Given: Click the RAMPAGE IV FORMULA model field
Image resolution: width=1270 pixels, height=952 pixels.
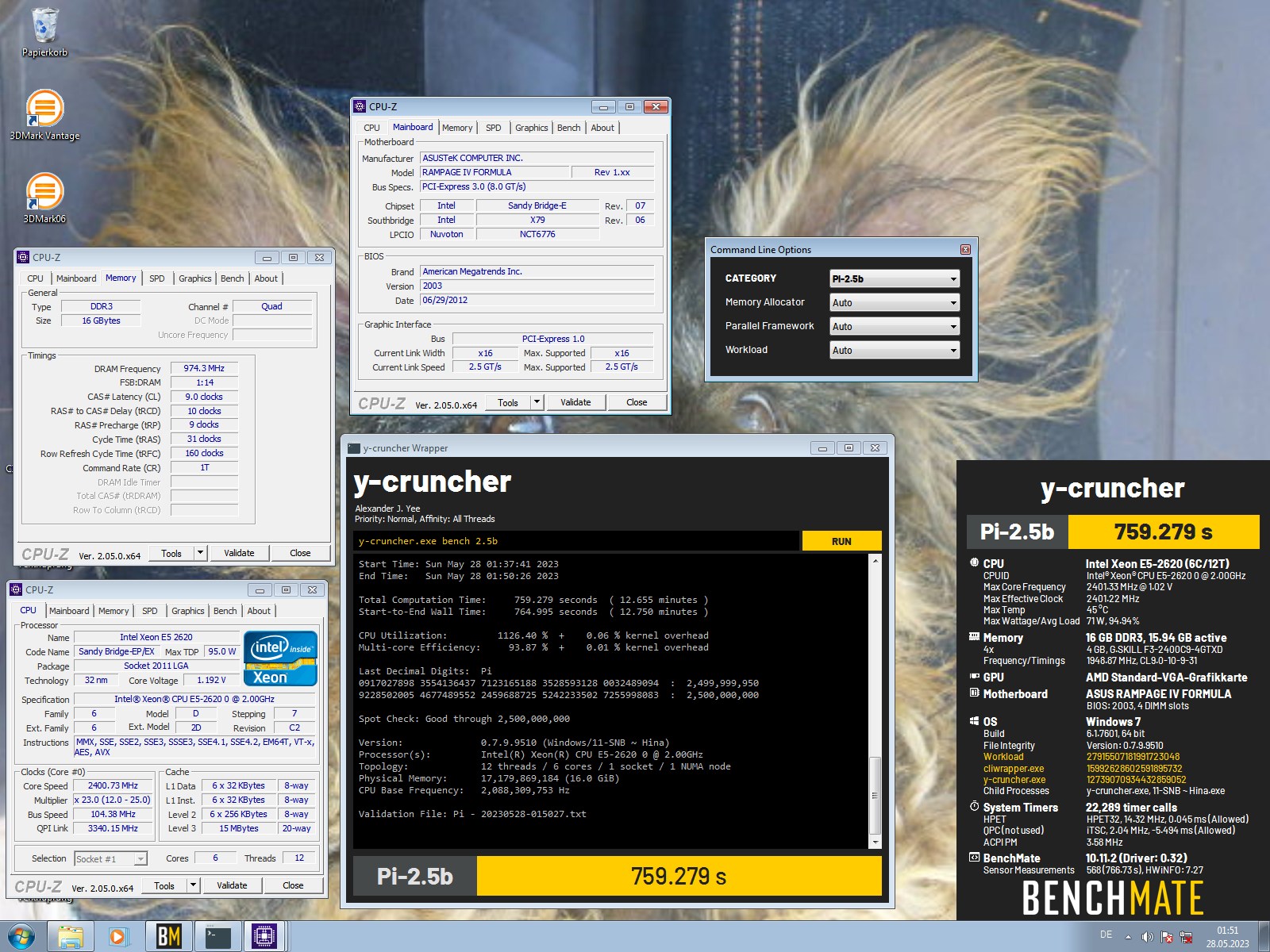Looking at the screenshot, I should (495, 172).
